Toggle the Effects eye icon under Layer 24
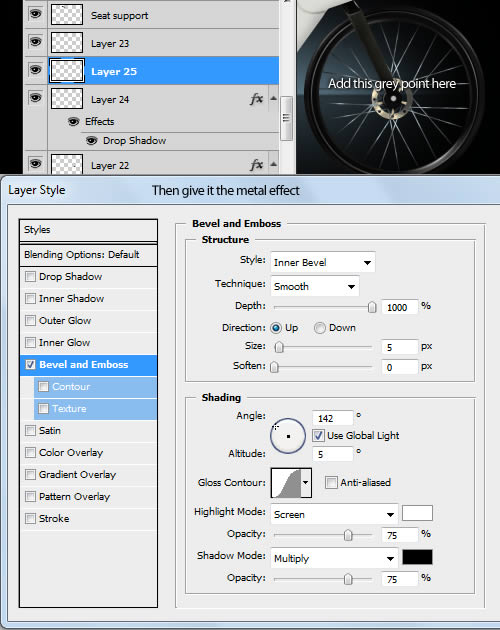 [73, 121]
